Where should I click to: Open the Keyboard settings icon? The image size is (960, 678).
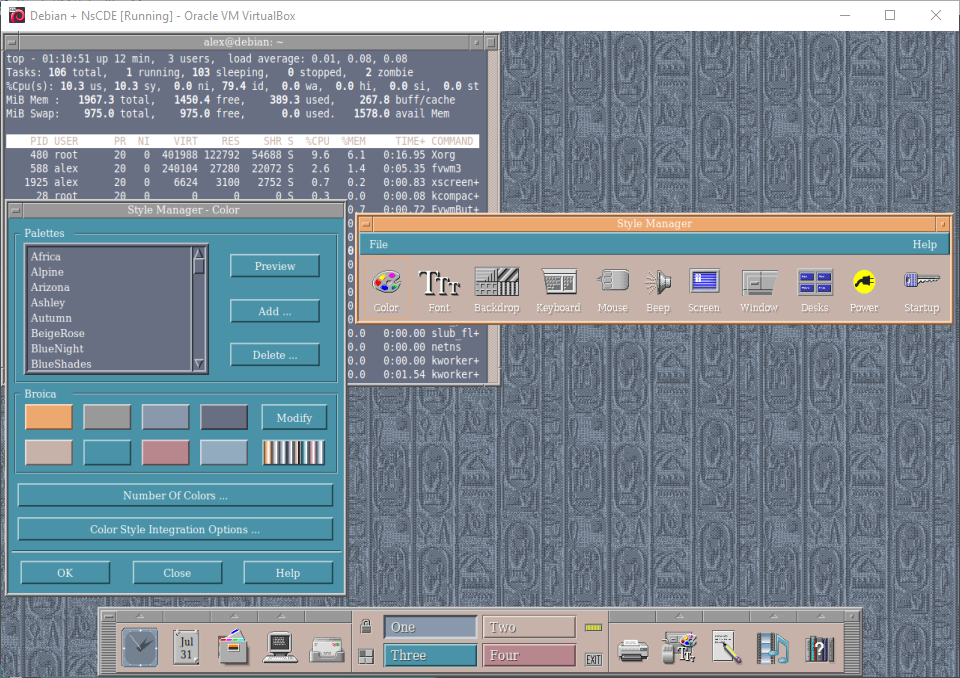[558, 283]
